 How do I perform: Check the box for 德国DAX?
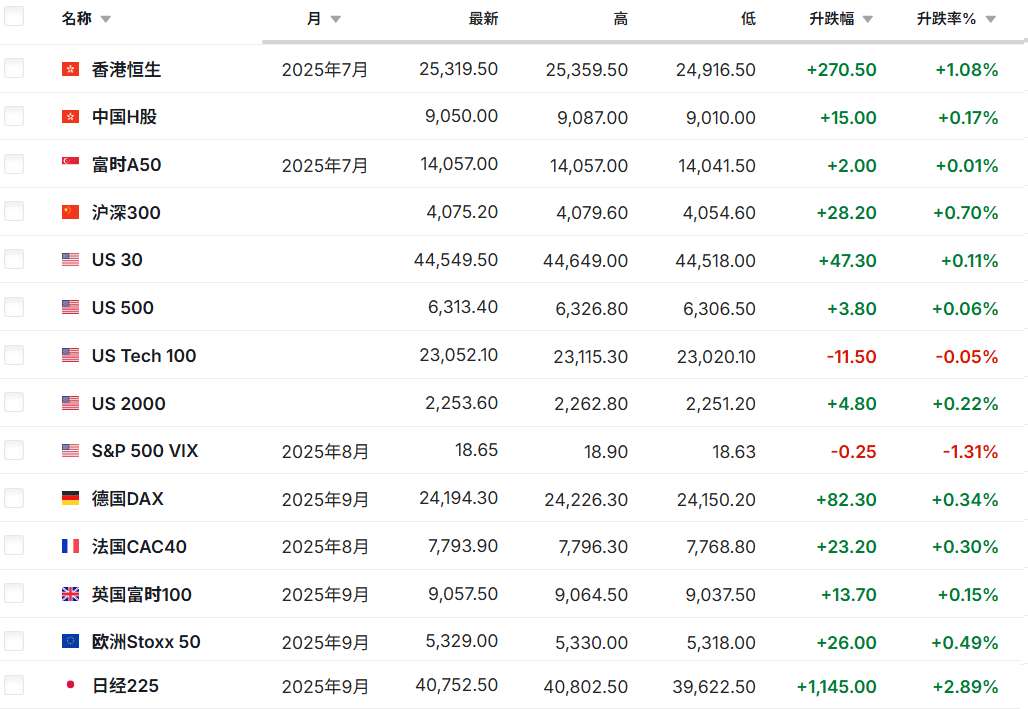click(x=14, y=497)
